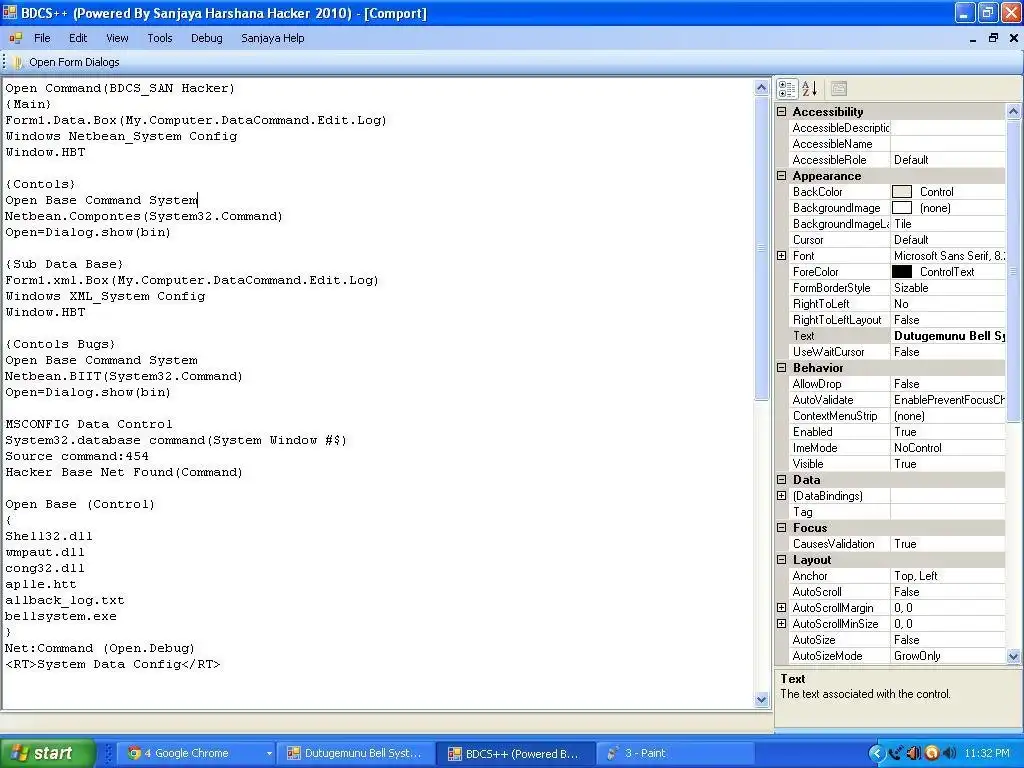The height and width of the screenshot is (768, 1024).
Task: Open the Chrome taskbar group dropdown arrow
Action: (268, 754)
